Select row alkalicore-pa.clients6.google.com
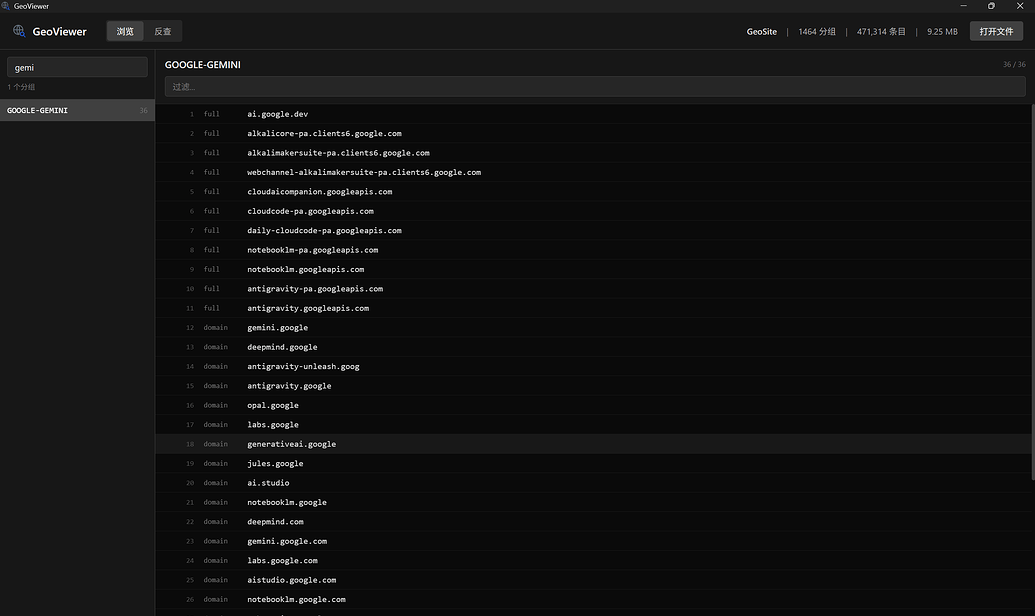Screen dimensions: 1035x616 click(593, 133)
